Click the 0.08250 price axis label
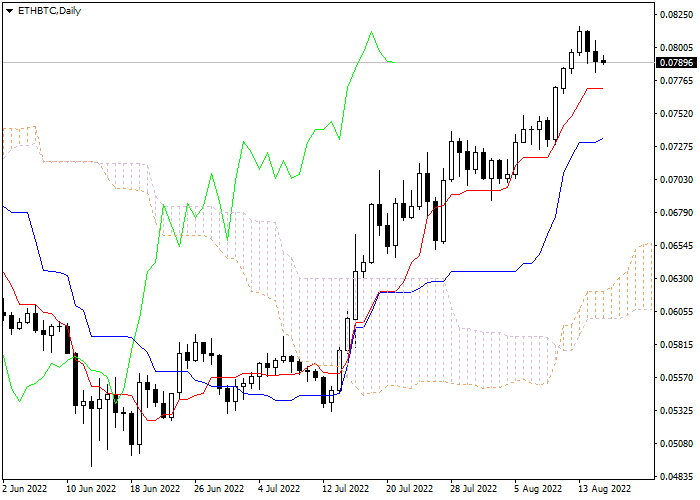Viewport: 700px width, 500px height. point(677,15)
